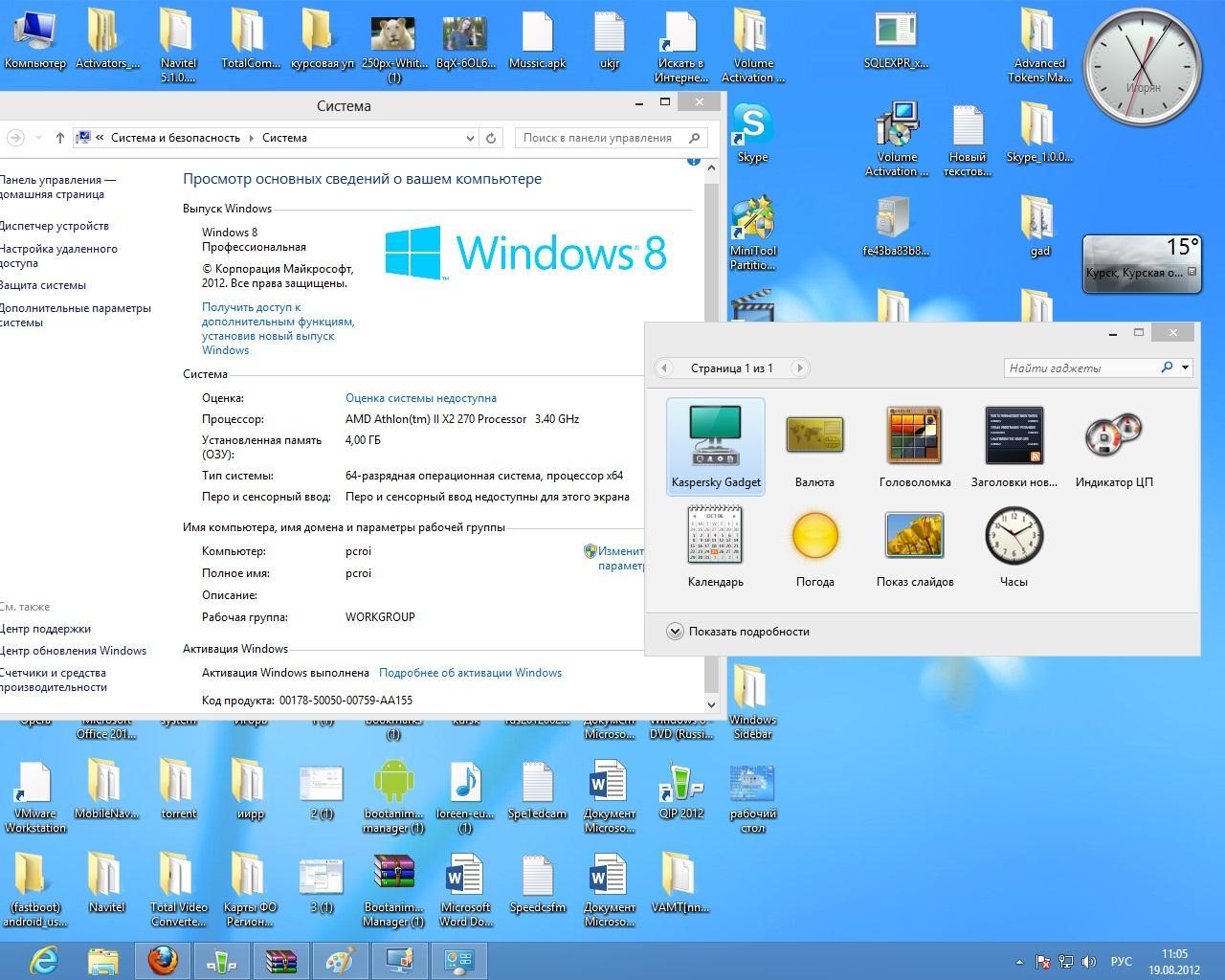Viewport: 1225px width, 980px height.
Task: Open the SQLEXPR desktop icon
Action: pos(897,39)
